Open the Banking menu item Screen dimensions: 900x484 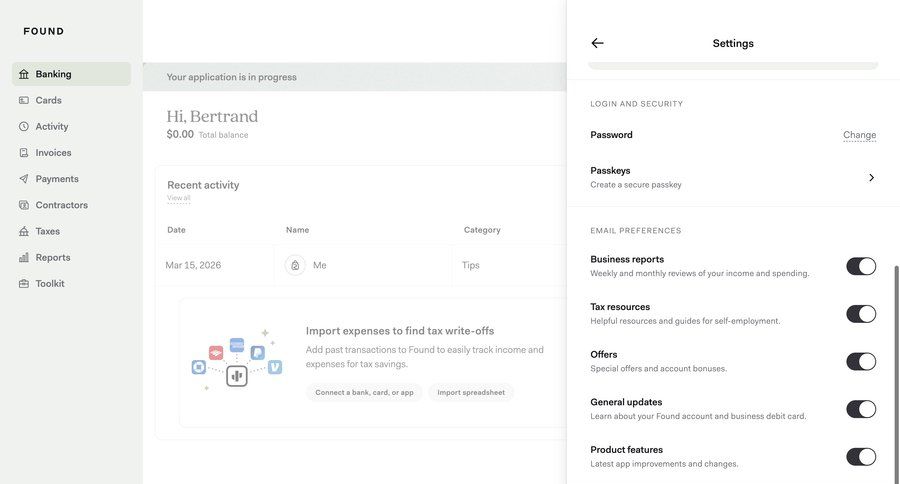71,74
